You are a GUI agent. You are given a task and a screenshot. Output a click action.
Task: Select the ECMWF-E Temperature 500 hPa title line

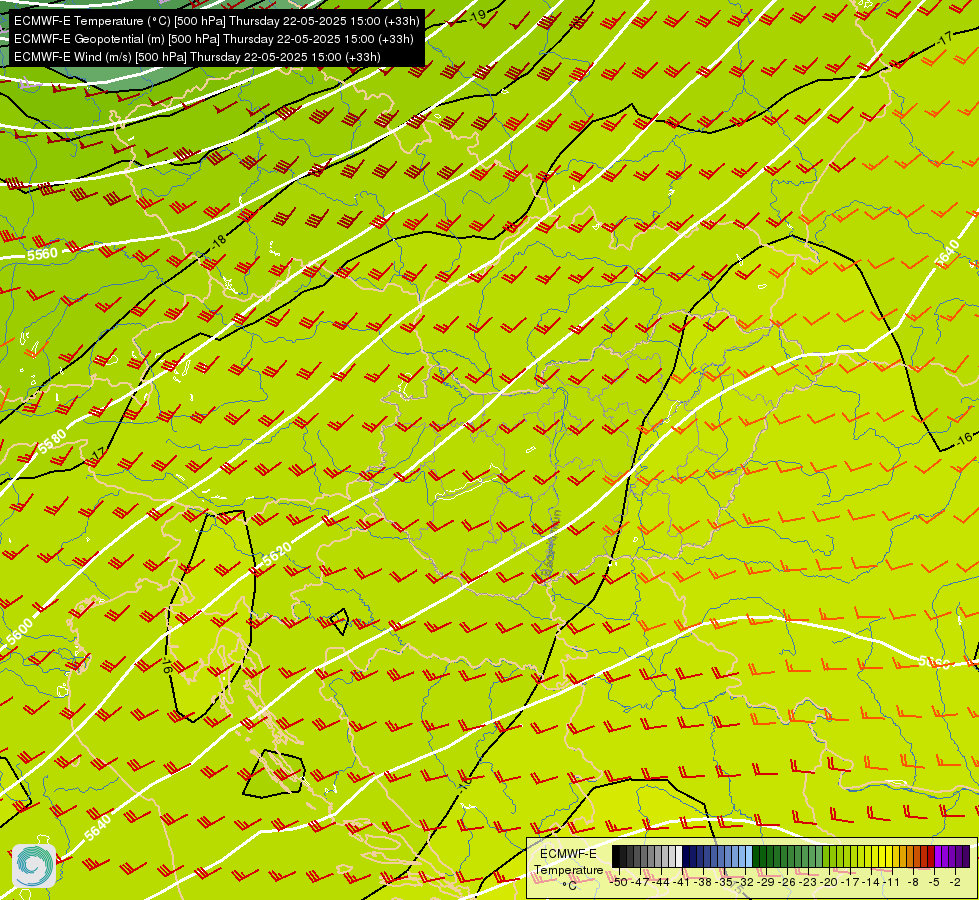coord(217,21)
